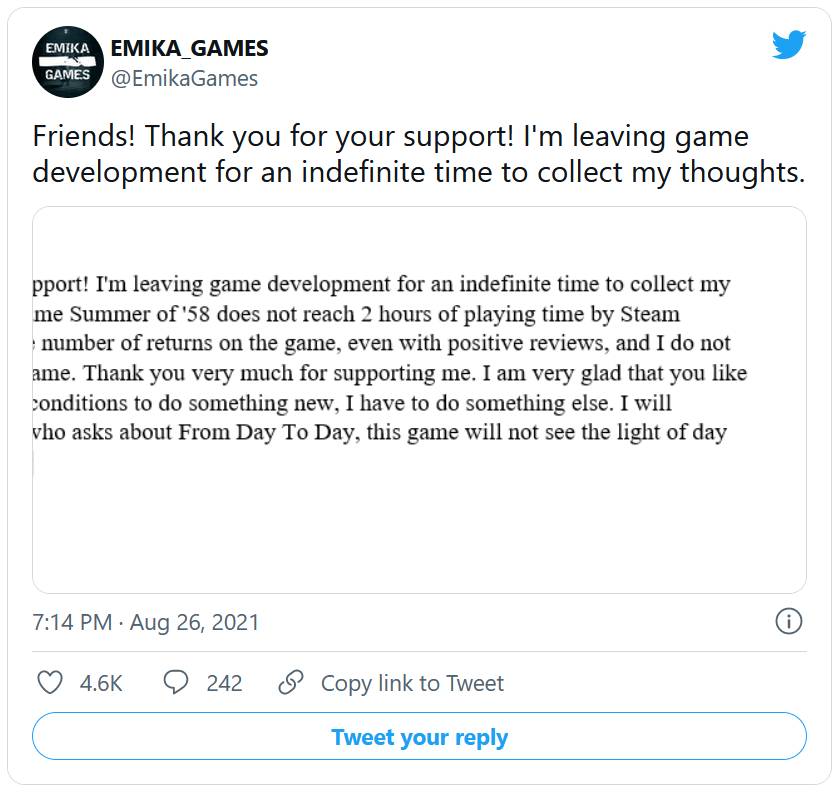Click the "From Day To Day" line in image

[x=380, y=434]
